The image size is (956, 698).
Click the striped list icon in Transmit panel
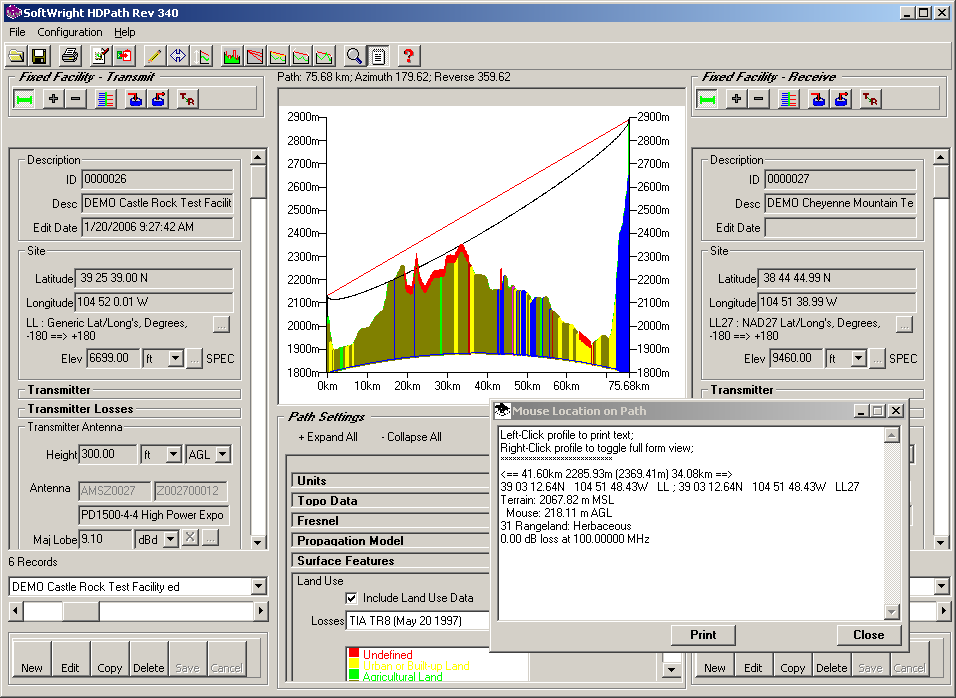[105, 99]
